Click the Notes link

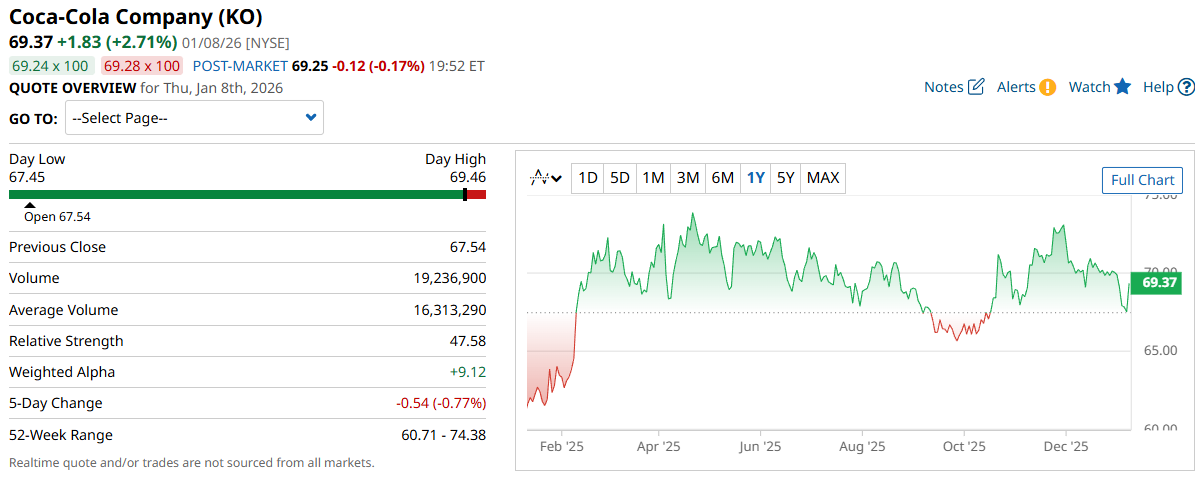pos(943,87)
